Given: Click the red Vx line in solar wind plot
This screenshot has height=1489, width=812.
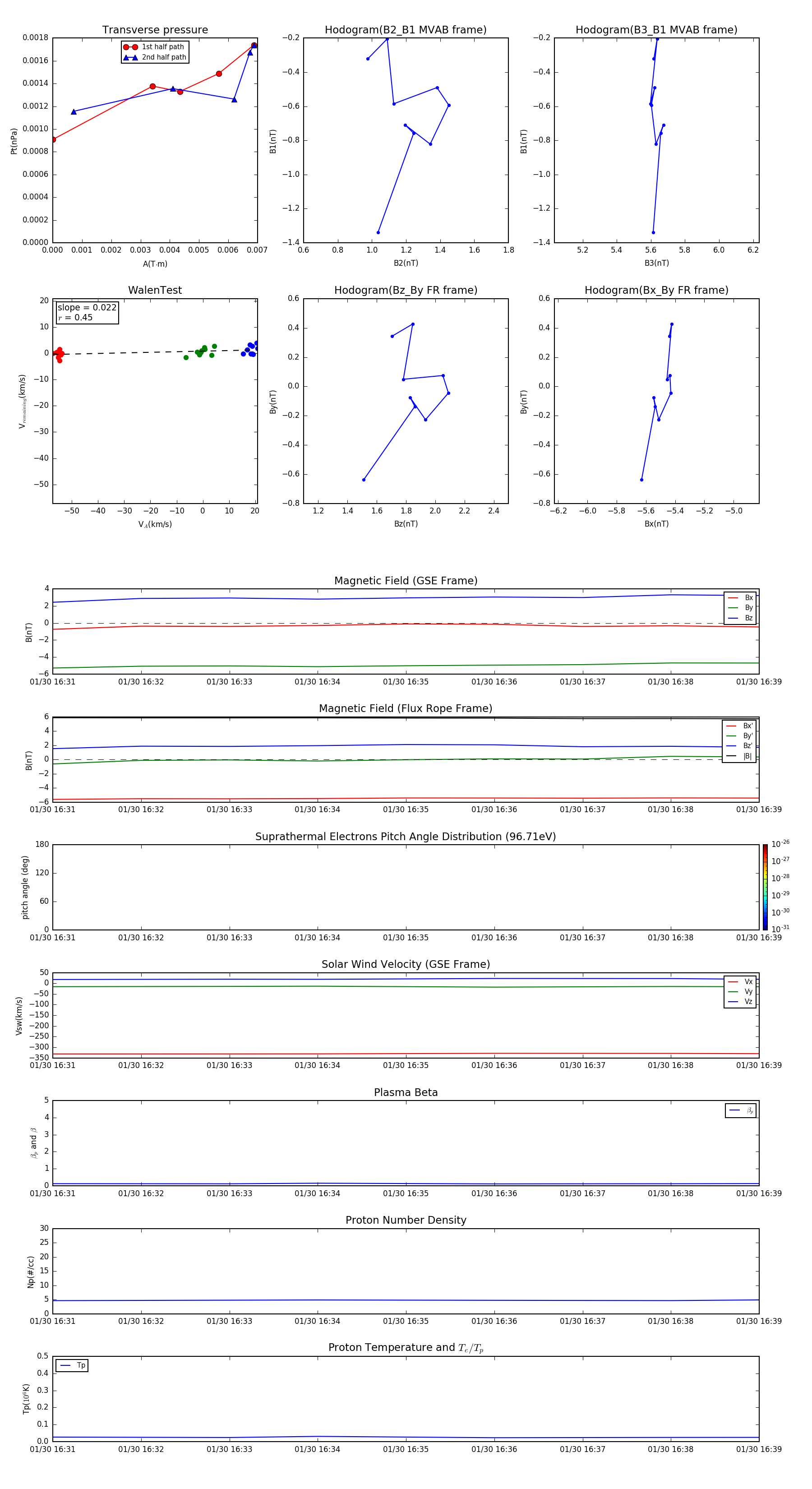Looking at the screenshot, I should pos(406,1054).
